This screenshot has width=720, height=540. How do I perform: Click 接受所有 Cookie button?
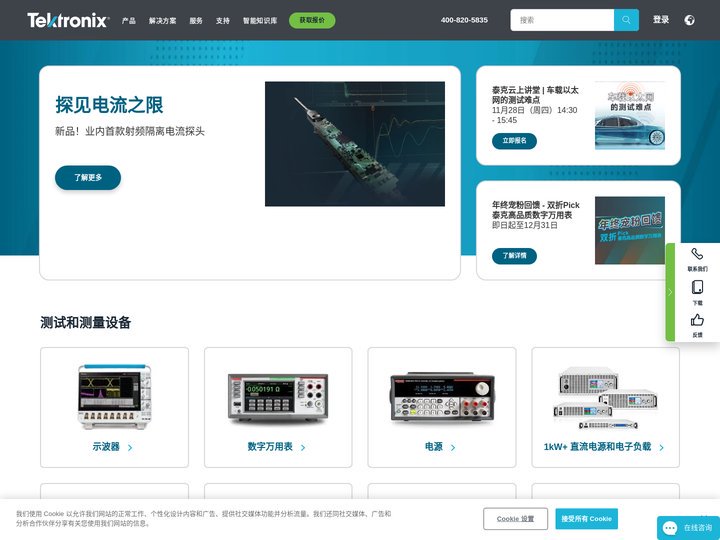click(586, 519)
